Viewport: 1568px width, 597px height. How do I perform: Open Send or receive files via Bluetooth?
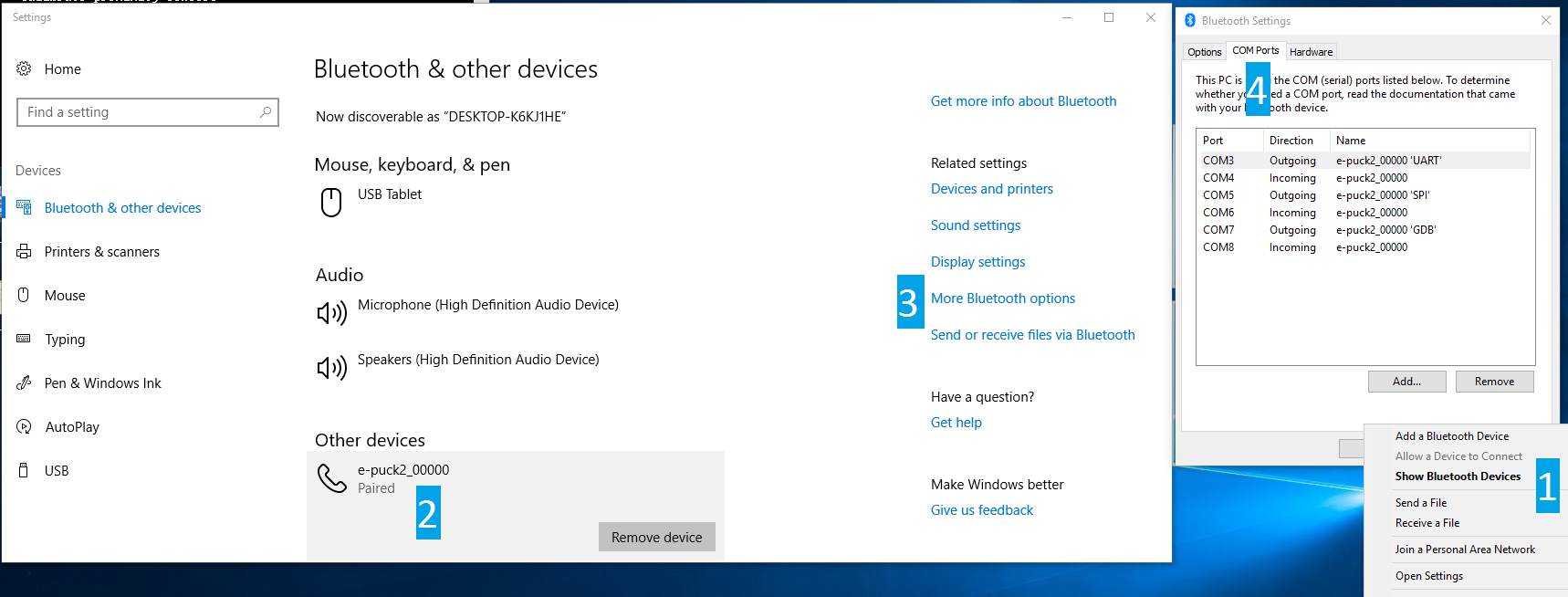pos(1032,335)
